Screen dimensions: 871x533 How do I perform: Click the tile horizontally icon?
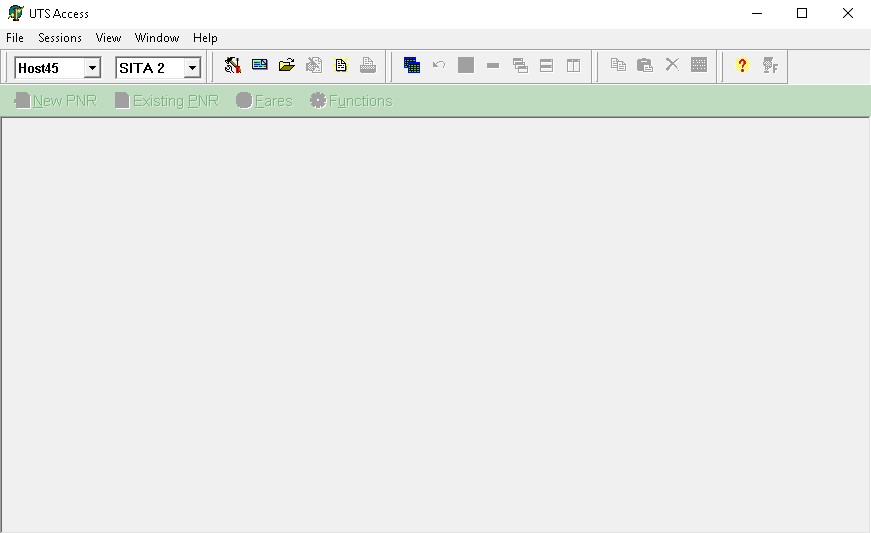point(547,66)
